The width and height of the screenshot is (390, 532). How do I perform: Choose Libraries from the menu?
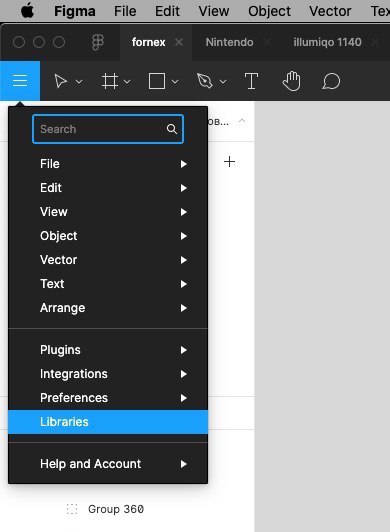(108, 422)
